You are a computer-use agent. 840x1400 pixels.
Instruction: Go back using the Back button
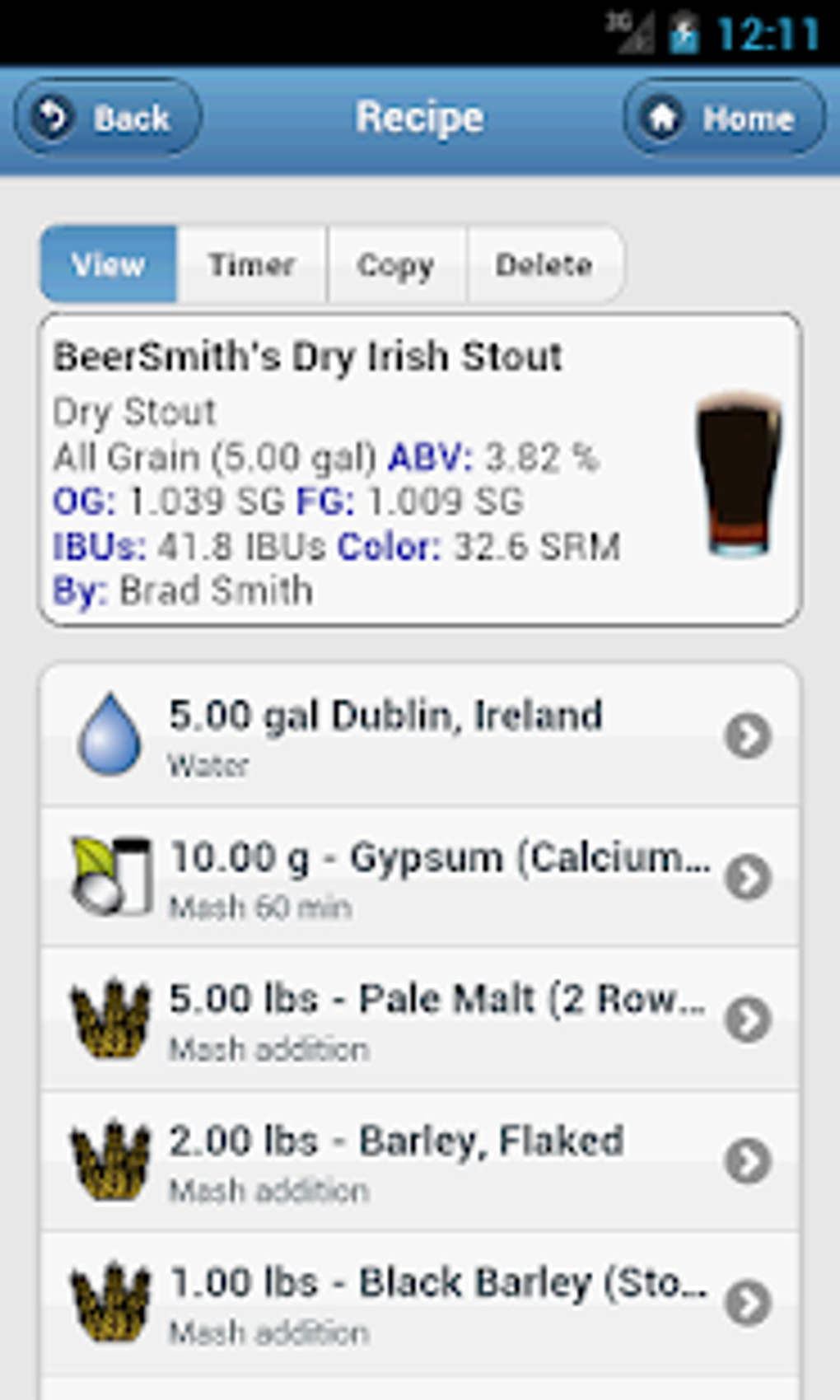[x=108, y=118]
